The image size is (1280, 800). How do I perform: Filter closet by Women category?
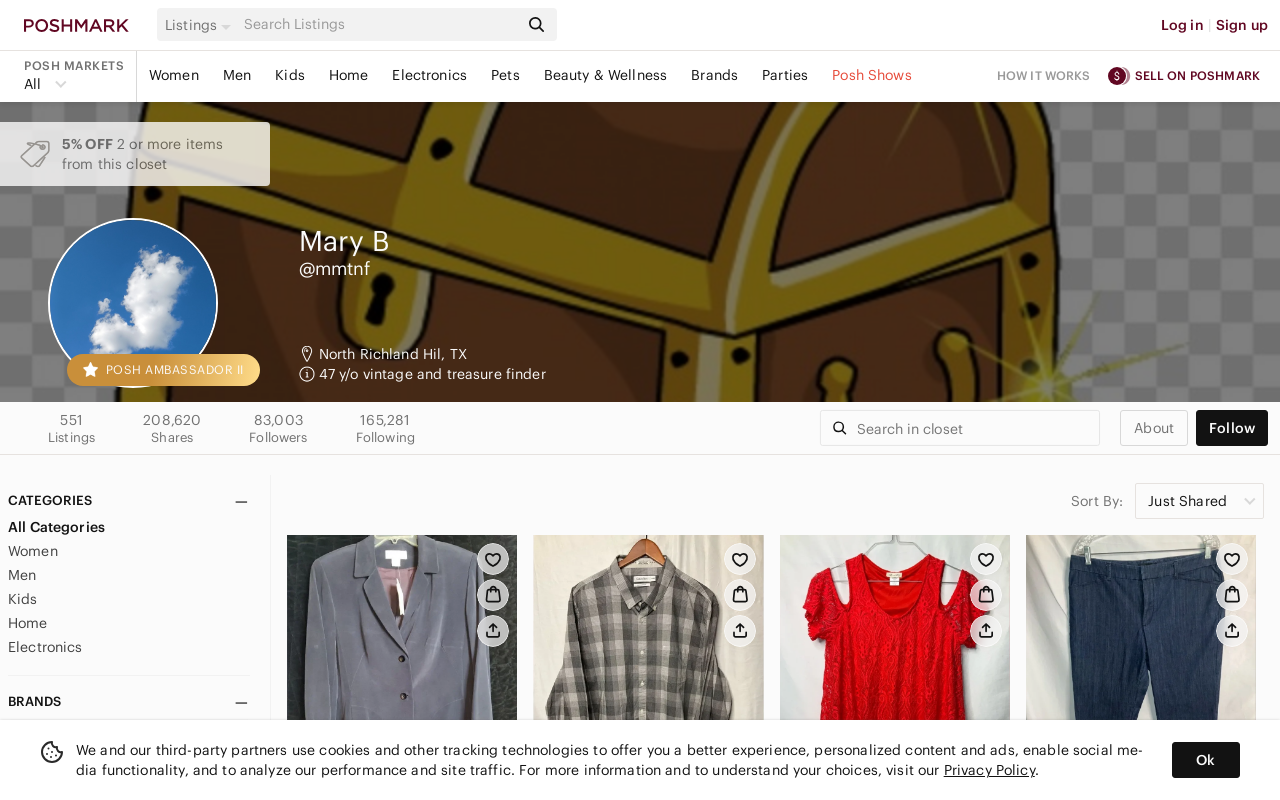click(x=33, y=551)
